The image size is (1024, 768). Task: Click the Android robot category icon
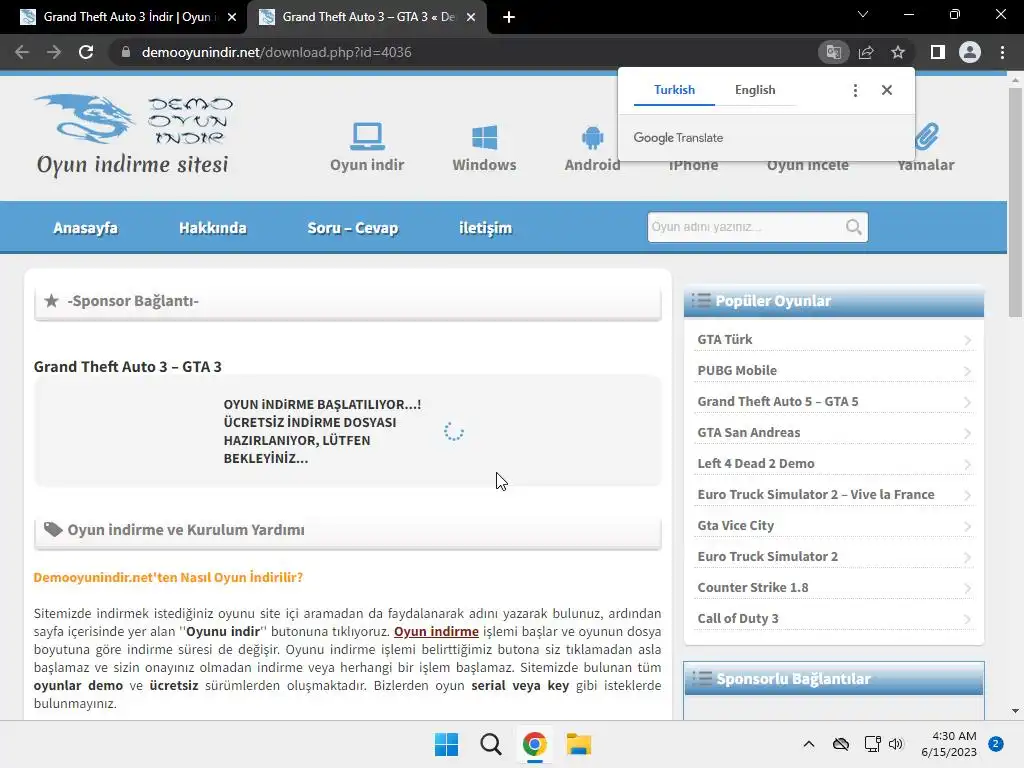click(592, 137)
